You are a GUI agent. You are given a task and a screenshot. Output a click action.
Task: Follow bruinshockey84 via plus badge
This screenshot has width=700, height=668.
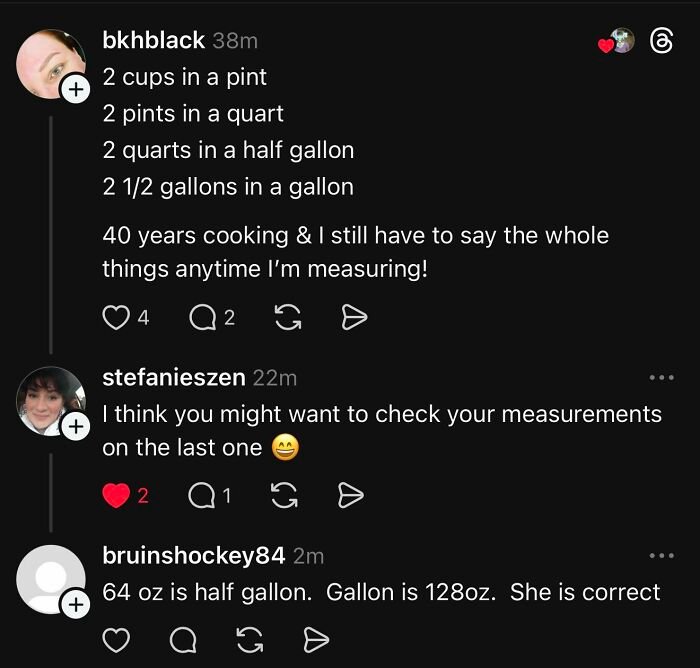(x=76, y=603)
